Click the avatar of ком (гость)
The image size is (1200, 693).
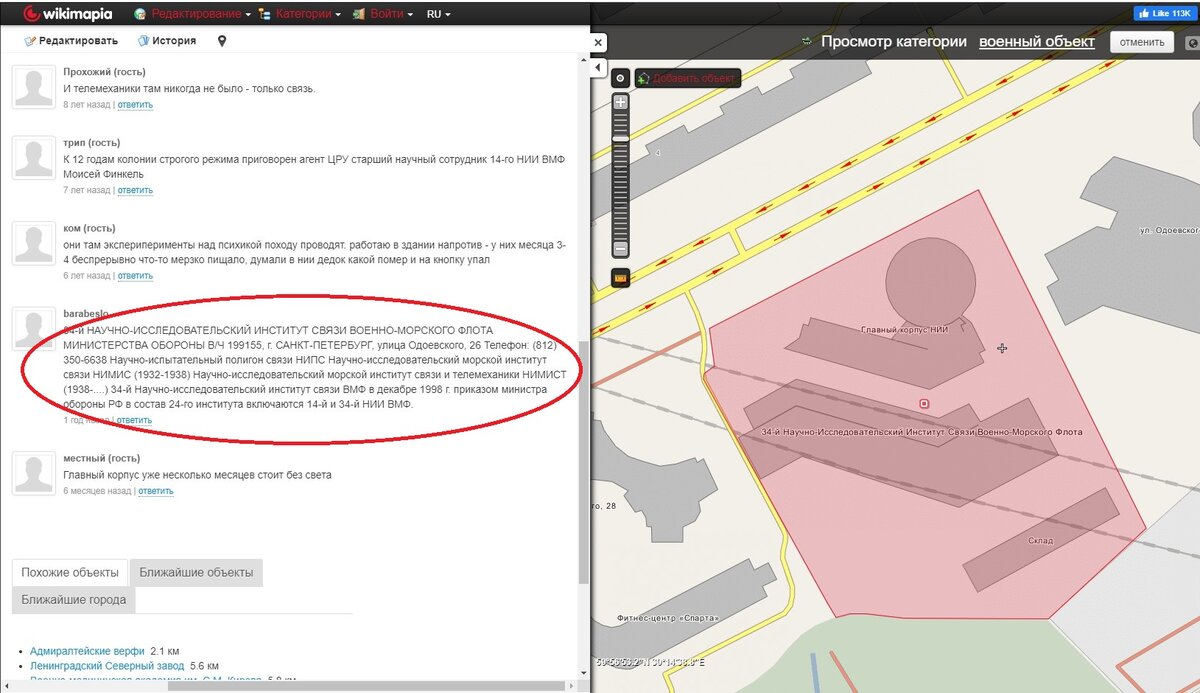pos(33,245)
